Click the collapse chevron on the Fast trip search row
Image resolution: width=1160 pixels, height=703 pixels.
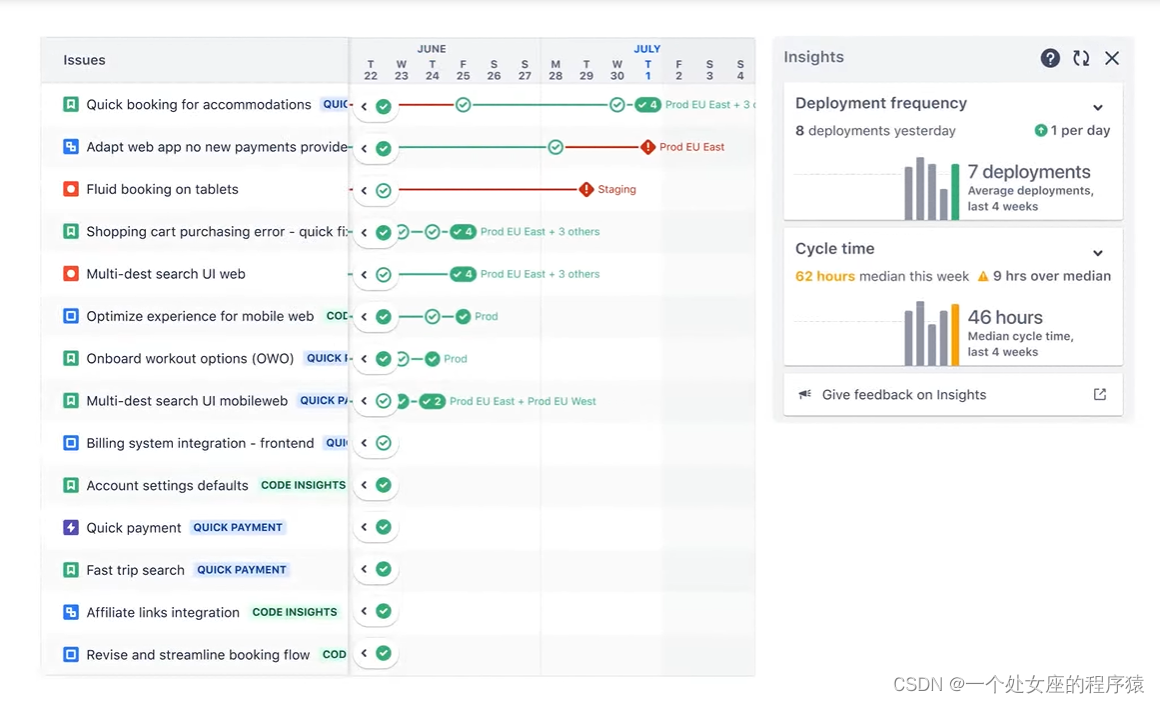coord(366,569)
